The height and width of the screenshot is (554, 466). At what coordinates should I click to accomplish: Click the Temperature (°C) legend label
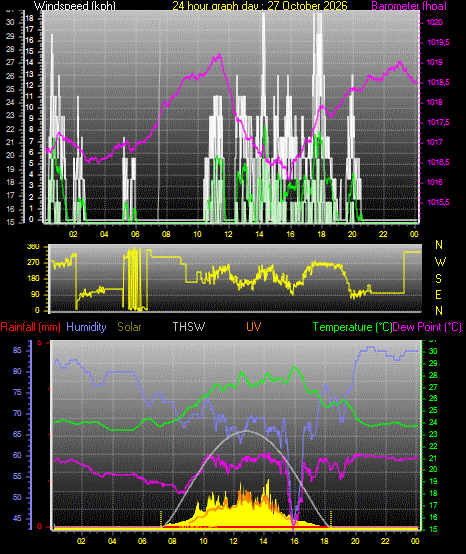pos(353,327)
